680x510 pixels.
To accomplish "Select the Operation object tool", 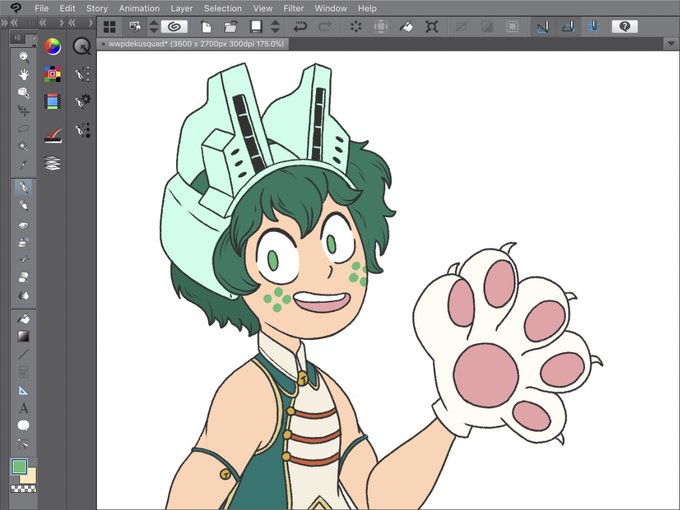I will click(23, 93).
